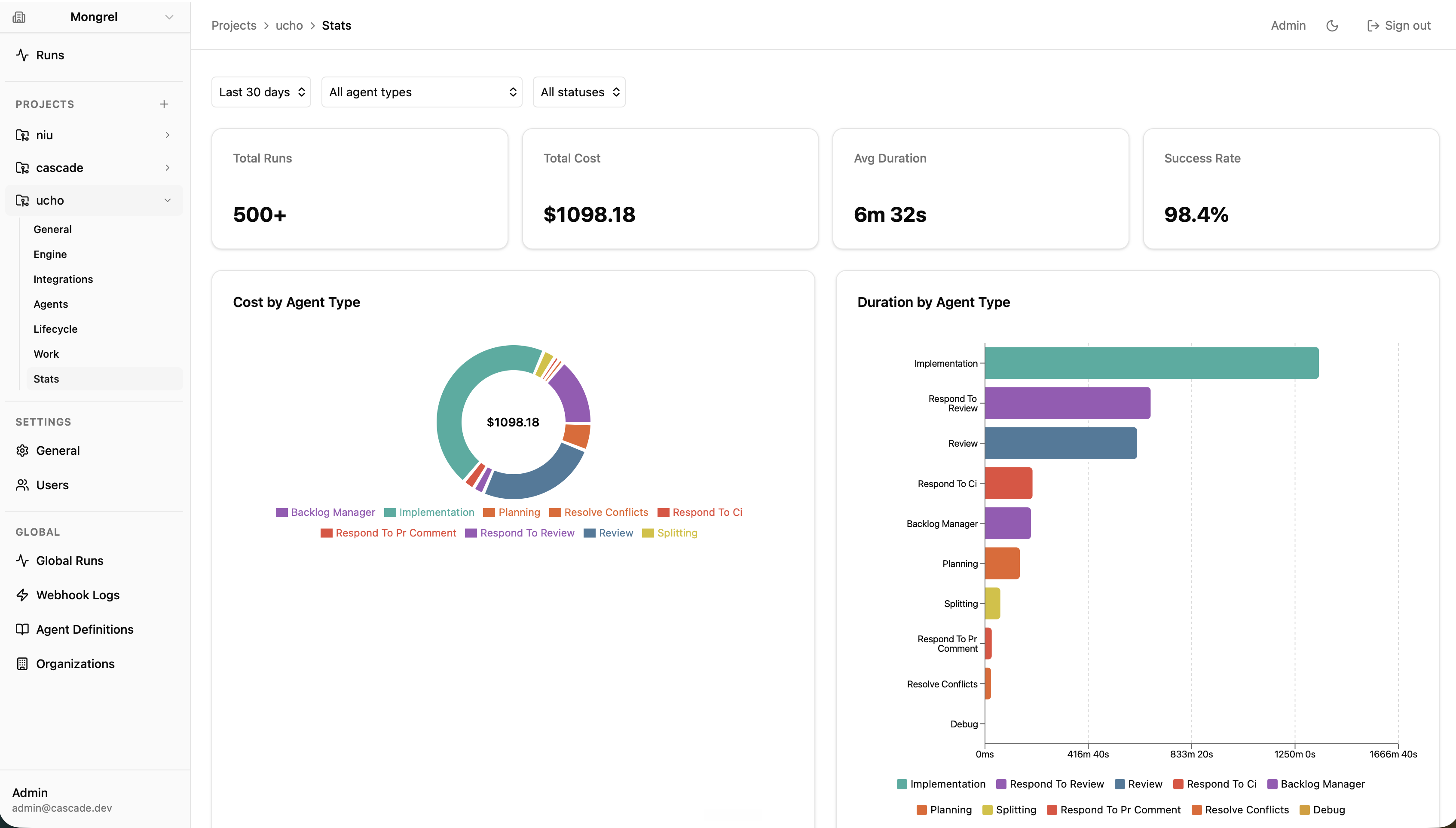
Task: Click the Admin label in the top bar
Action: coord(1288,26)
